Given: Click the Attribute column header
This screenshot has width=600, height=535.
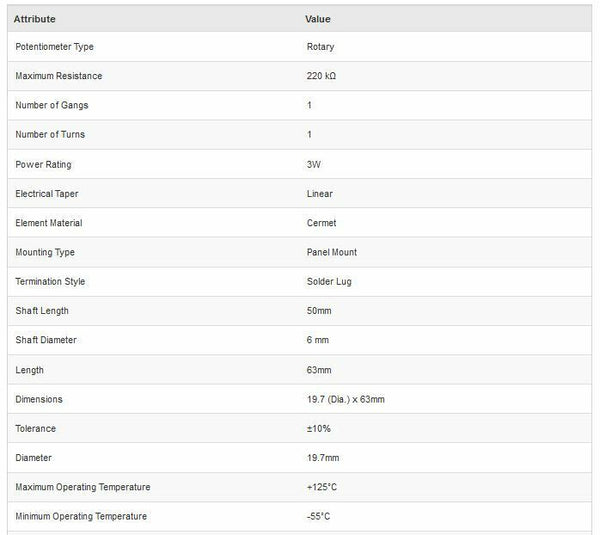Looking at the screenshot, I should click(x=35, y=19).
